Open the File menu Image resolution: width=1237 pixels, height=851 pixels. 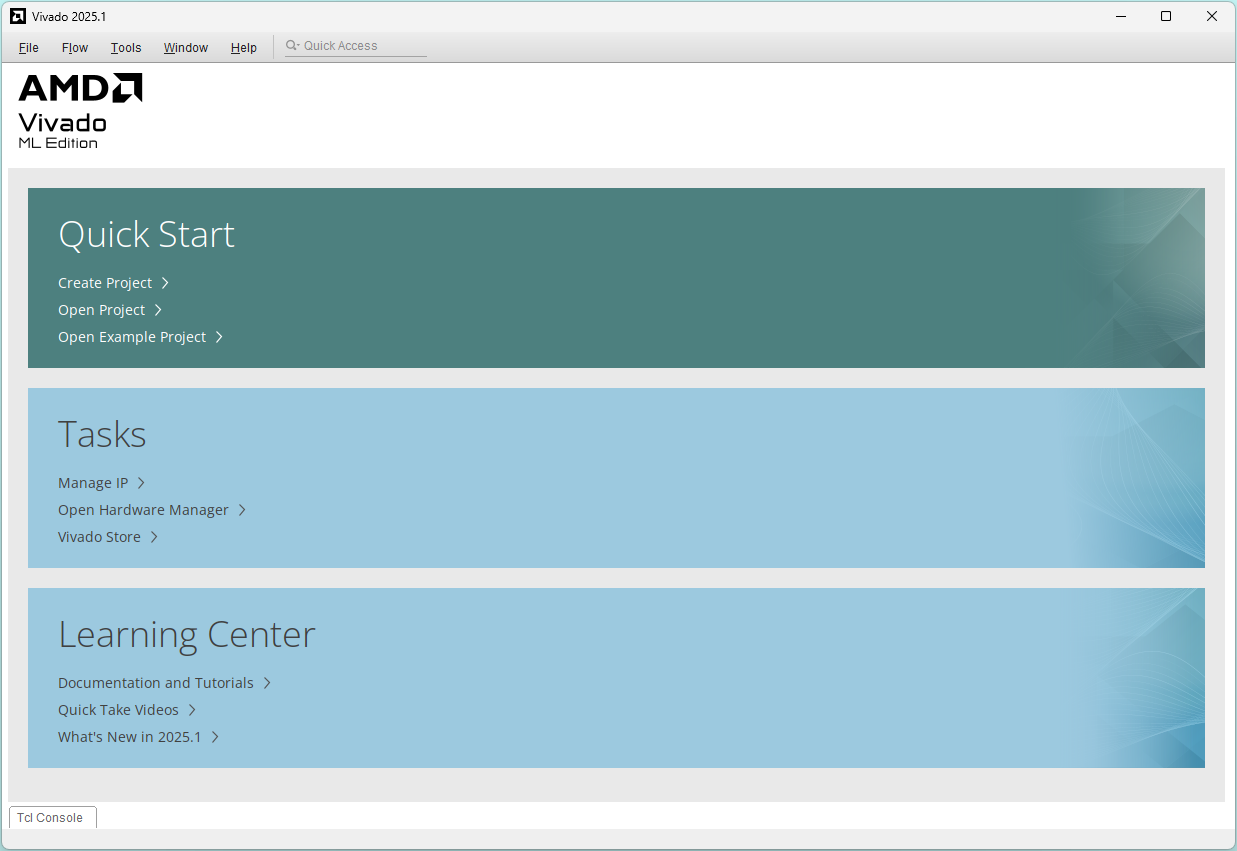29,48
